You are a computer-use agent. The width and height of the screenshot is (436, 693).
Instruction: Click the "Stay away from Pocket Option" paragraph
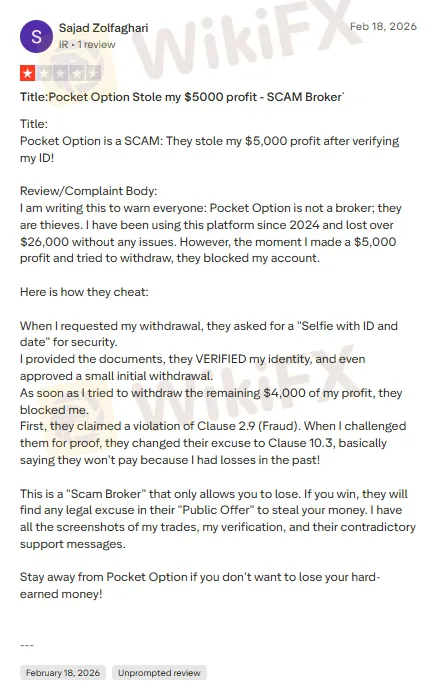coord(200,586)
